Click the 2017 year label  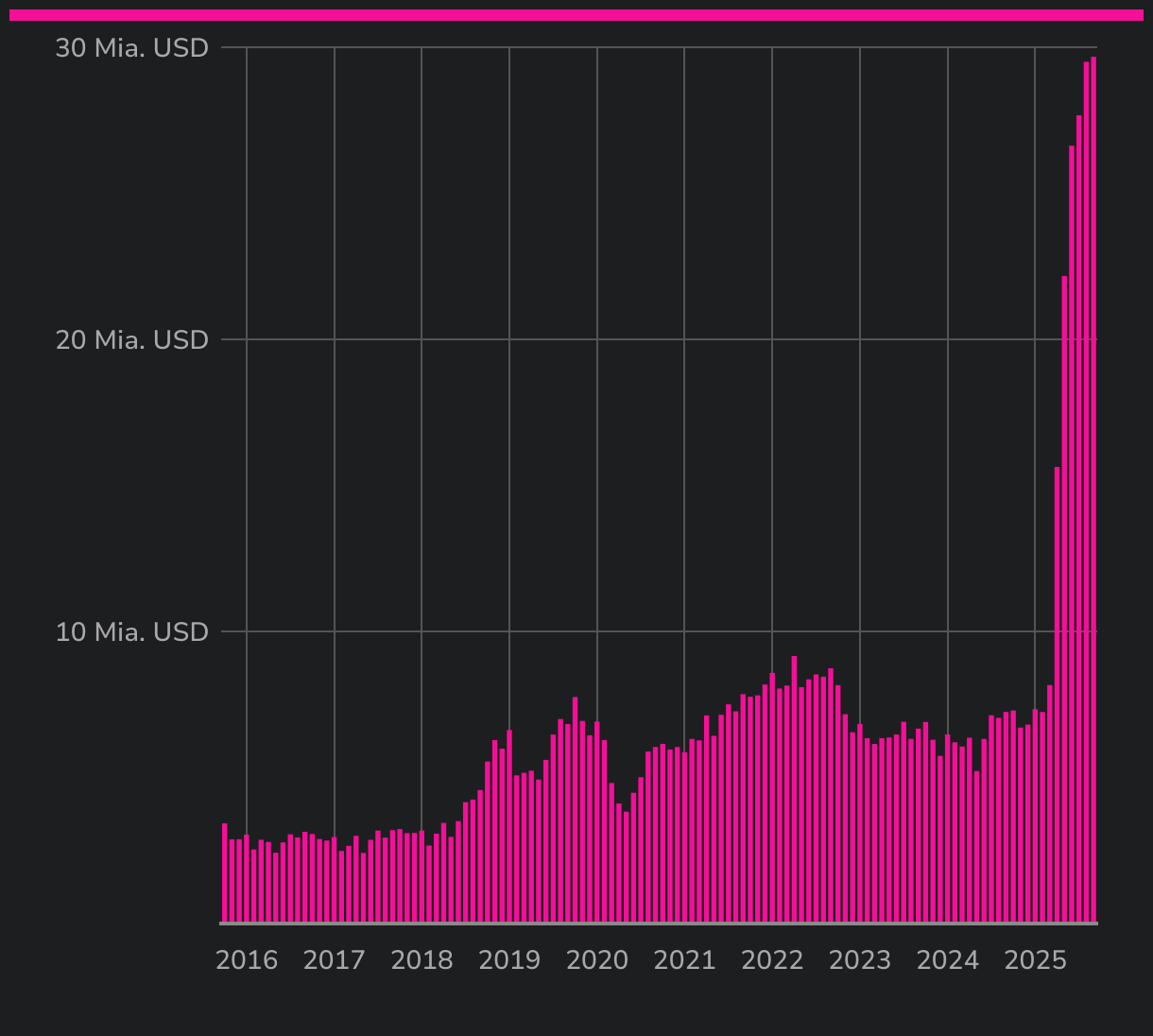[334, 960]
